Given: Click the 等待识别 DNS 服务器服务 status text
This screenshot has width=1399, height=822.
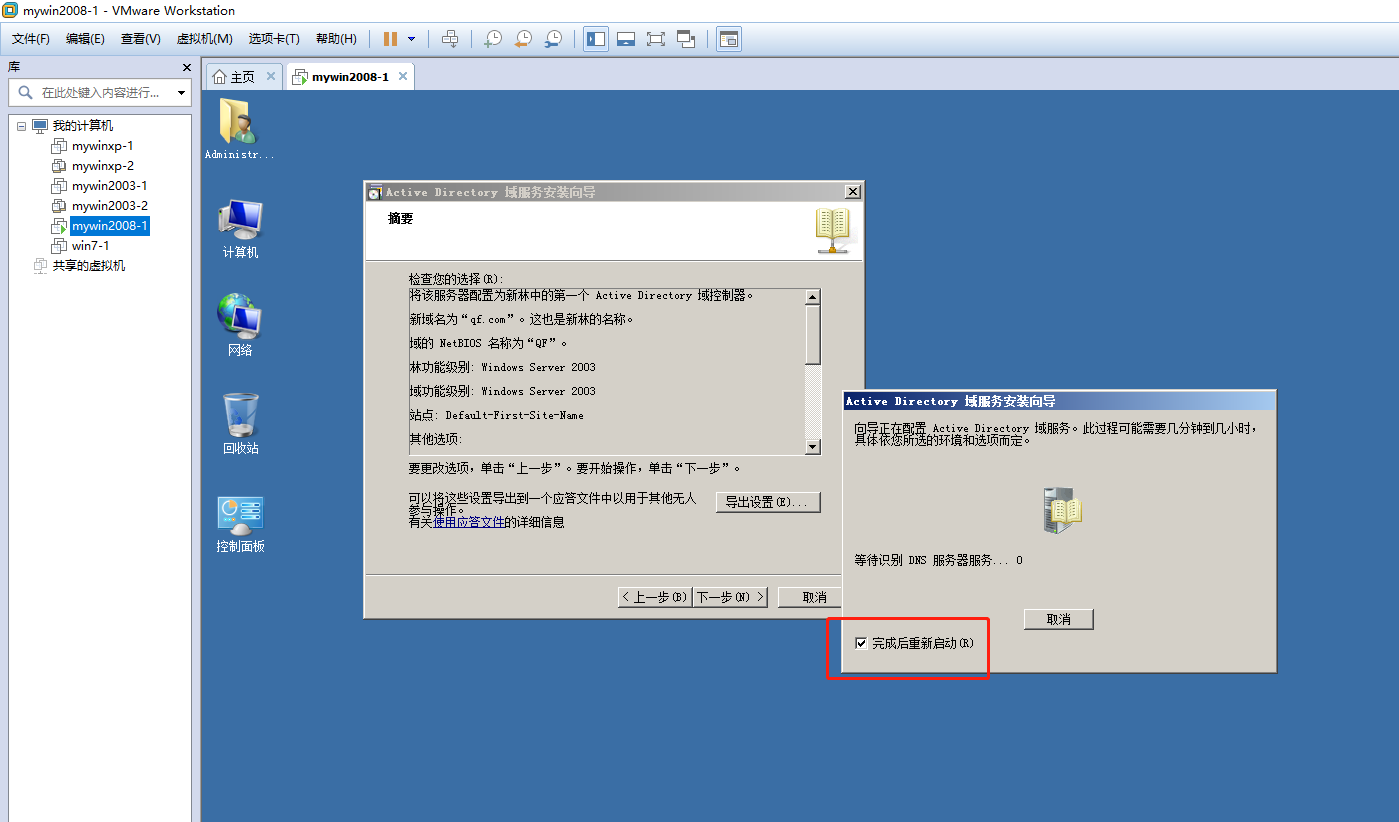Looking at the screenshot, I should pos(938,560).
